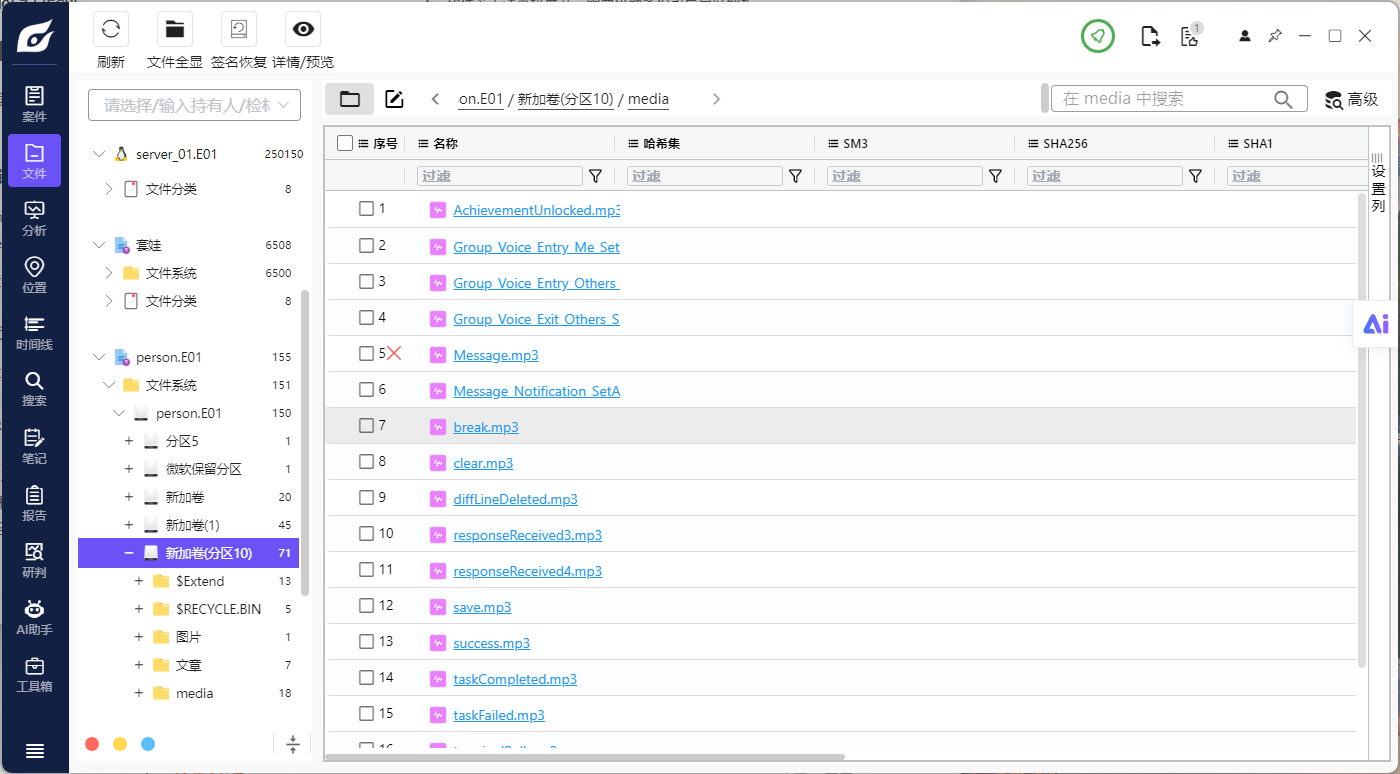Open 搜索 search in sidebar

pyautogui.click(x=34, y=389)
